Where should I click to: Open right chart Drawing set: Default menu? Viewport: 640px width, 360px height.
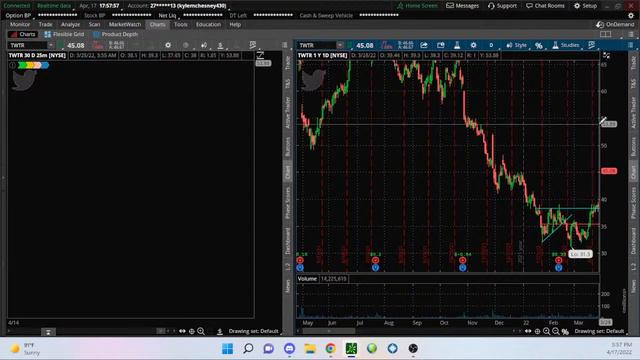click(599, 331)
